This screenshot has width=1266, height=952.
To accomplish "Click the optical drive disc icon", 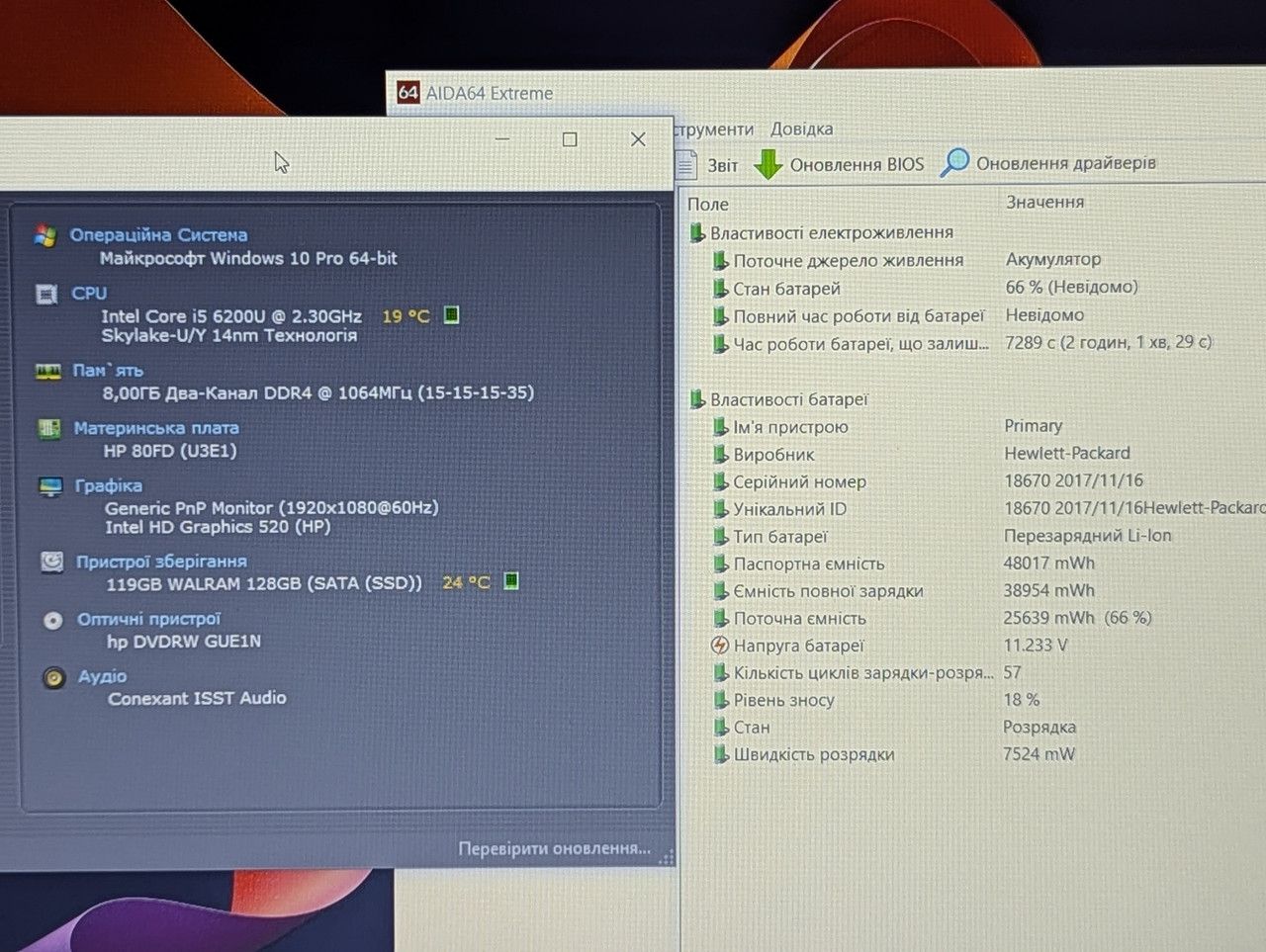I will click(52, 620).
